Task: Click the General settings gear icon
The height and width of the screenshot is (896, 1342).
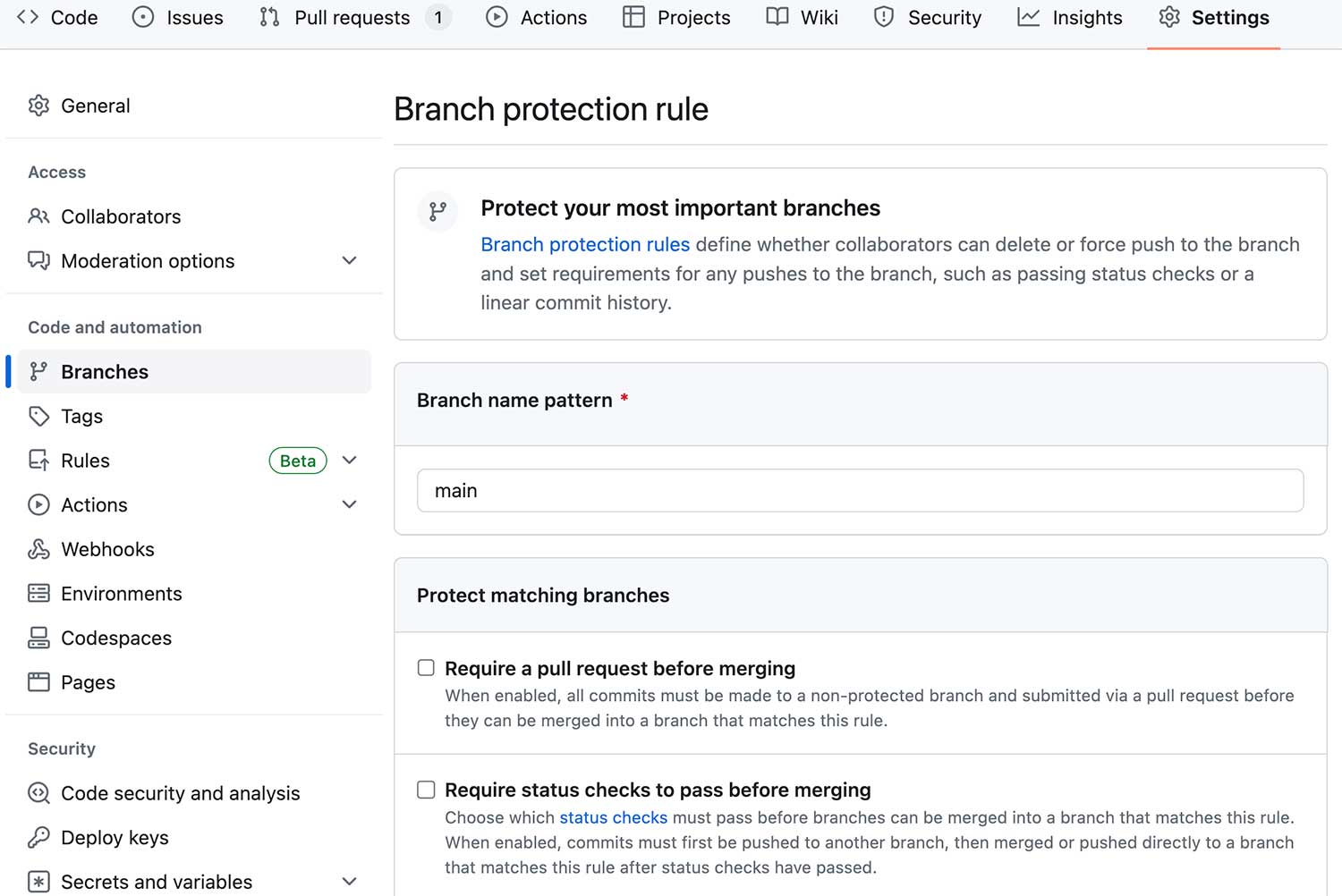Action: (x=38, y=106)
